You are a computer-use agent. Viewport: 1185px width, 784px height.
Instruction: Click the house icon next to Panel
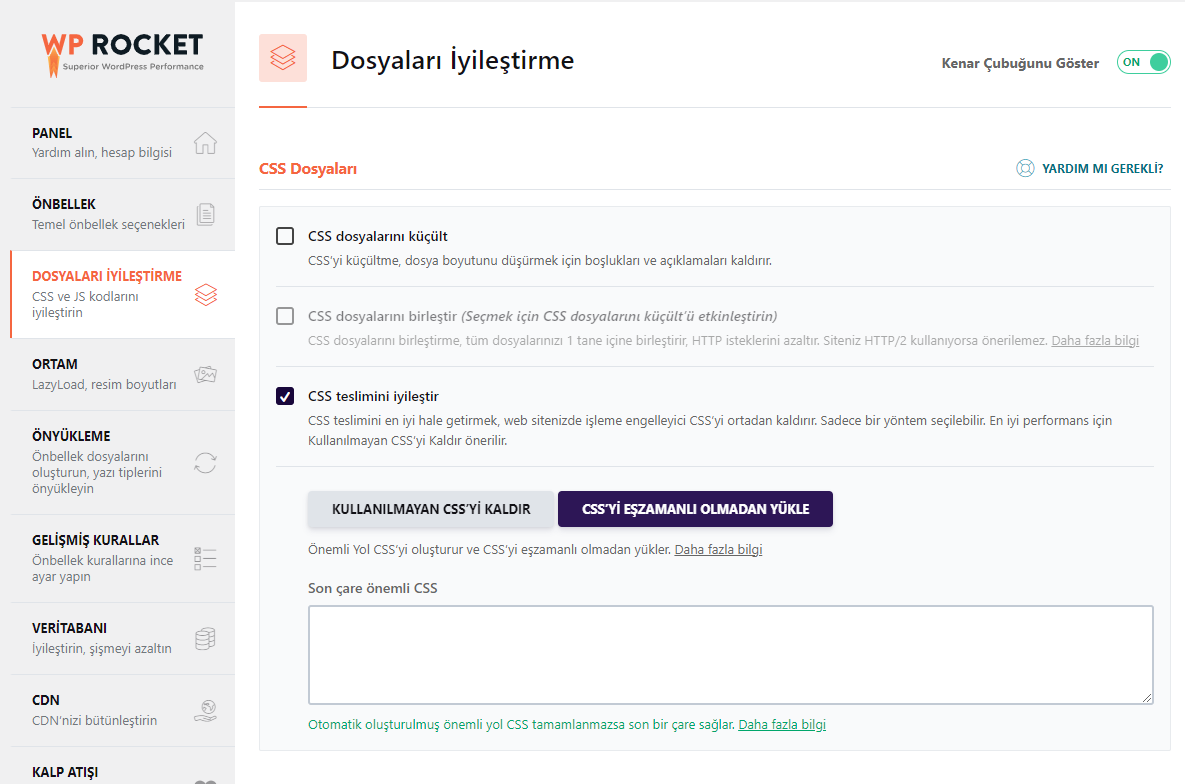[x=205, y=143]
